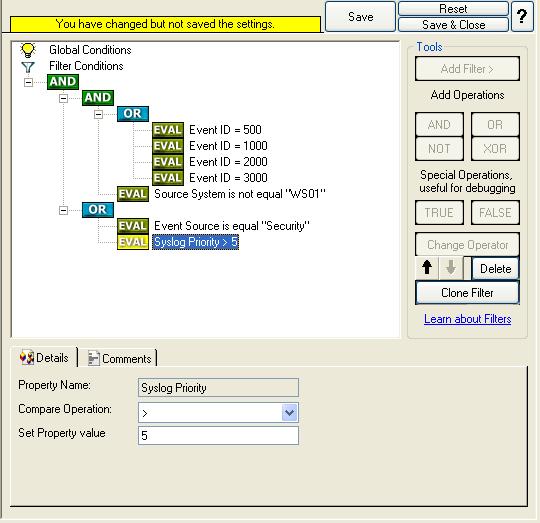Click the Set Property value field
Viewport: 540px width, 523px height.
218,436
